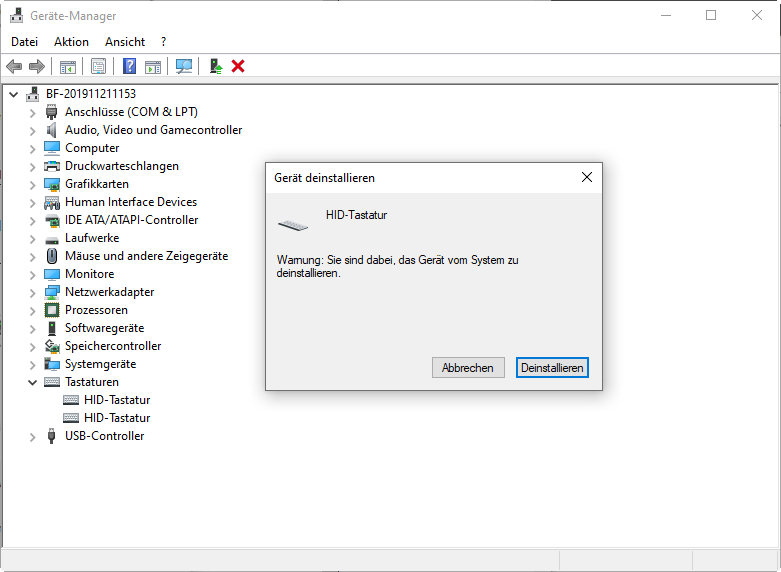
Task: Click Abbrechen to cancel the dialog
Action: pyautogui.click(x=468, y=368)
